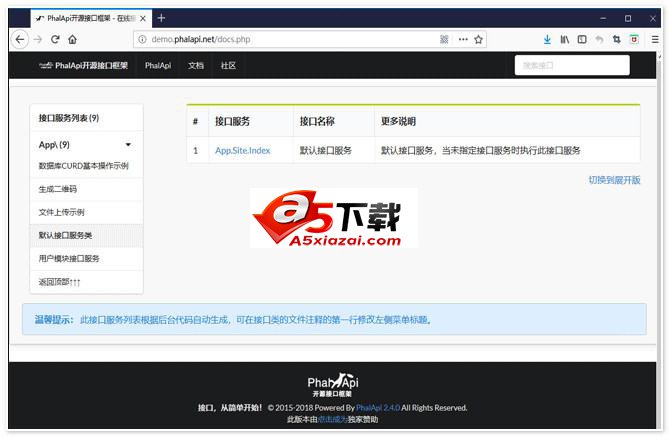Click the 温馨提示 notice text
Image resolution: width=669 pixels, height=437 pixels.
pos(233,320)
